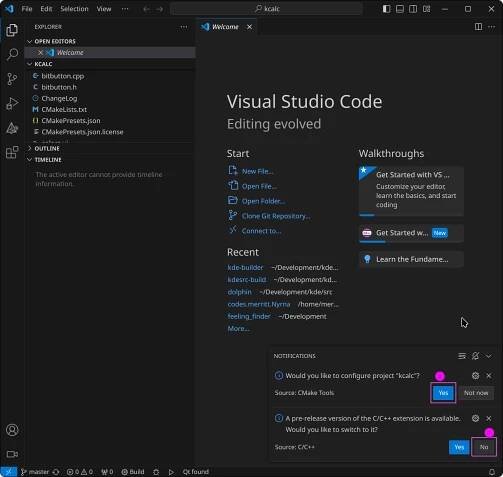This screenshot has height=477, width=503.
Task: Open the Source Control view
Action: (x=12, y=79)
